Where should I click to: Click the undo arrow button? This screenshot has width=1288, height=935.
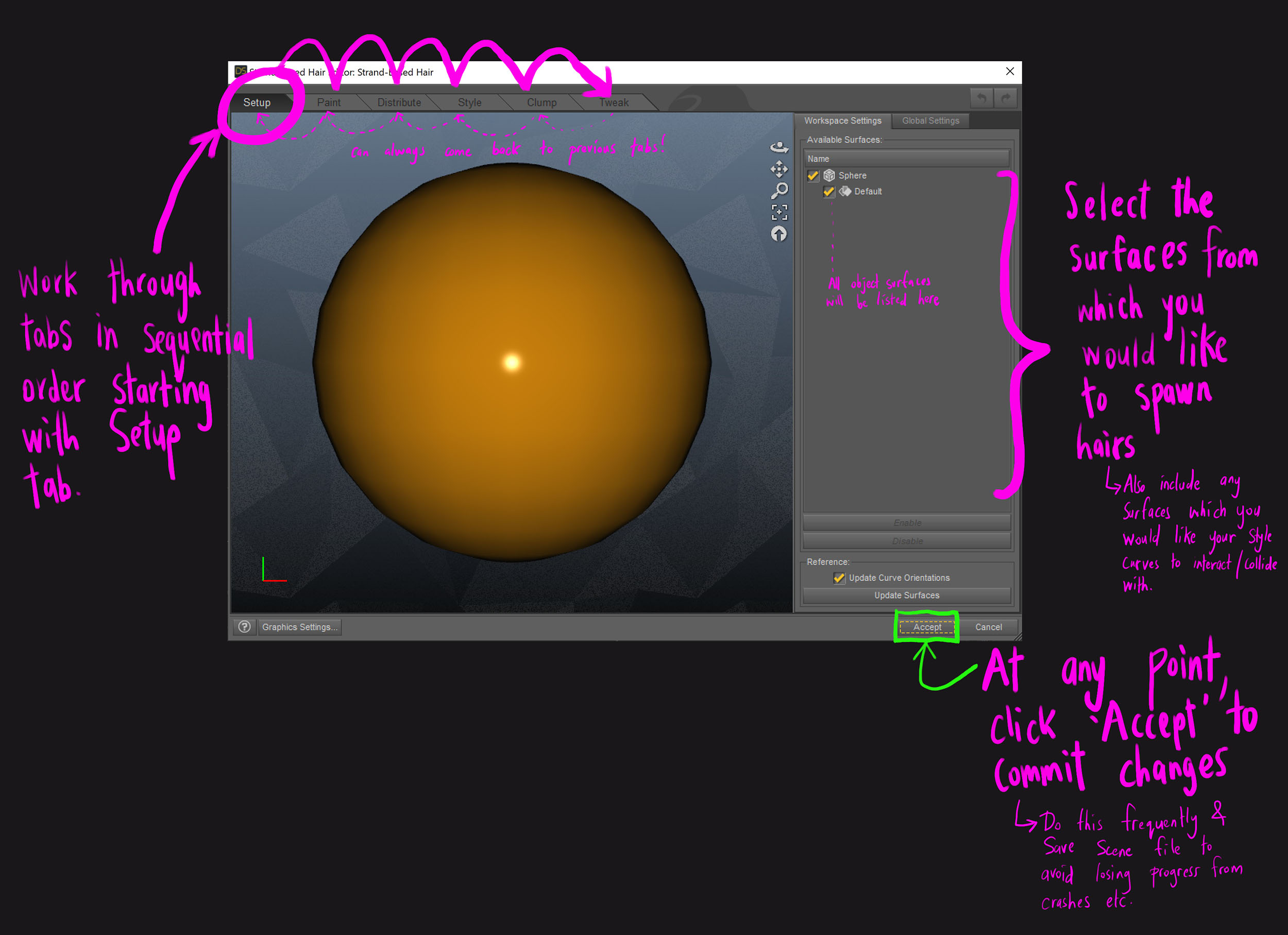(x=981, y=99)
